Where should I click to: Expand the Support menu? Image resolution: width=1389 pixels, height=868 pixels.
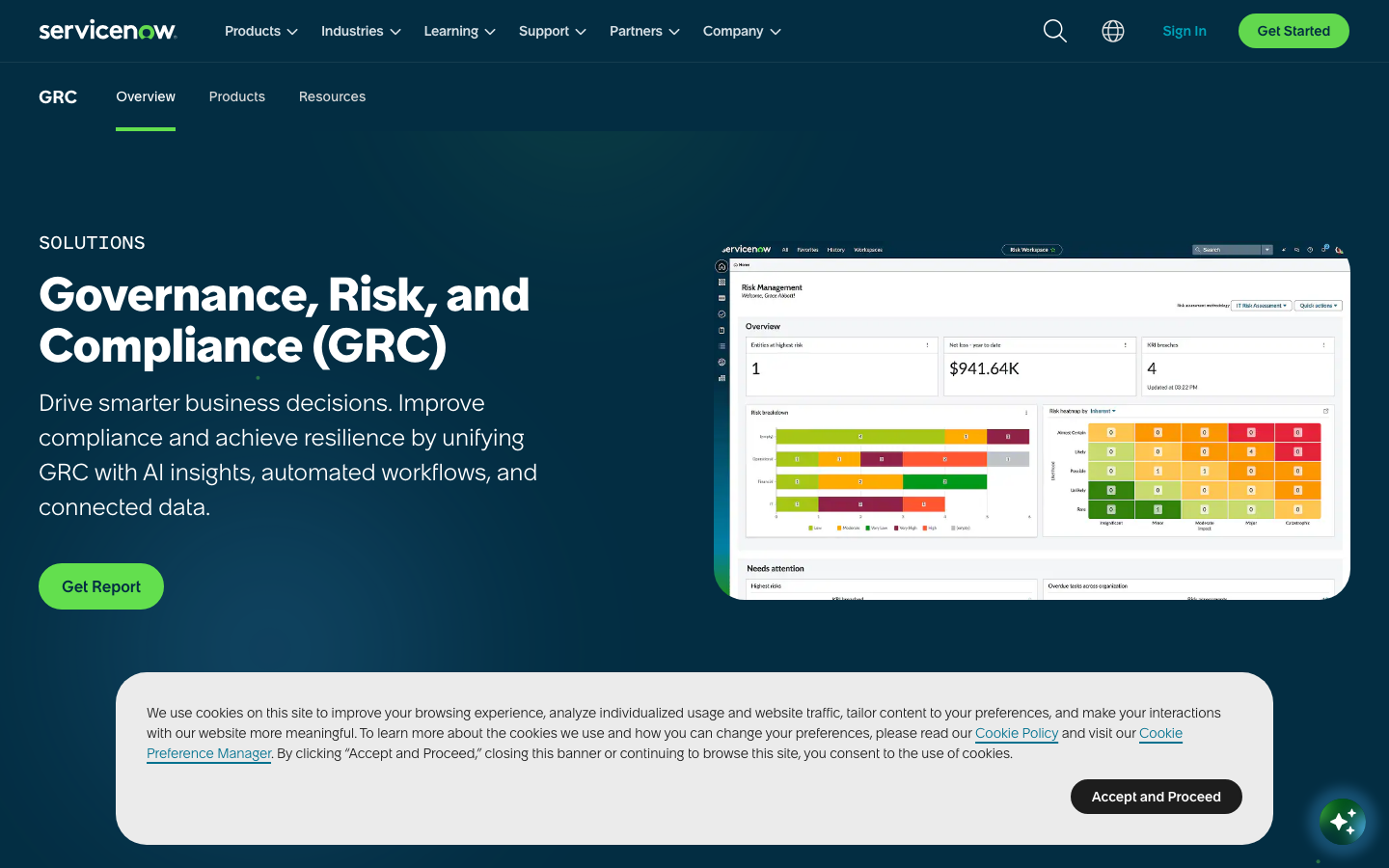[553, 31]
